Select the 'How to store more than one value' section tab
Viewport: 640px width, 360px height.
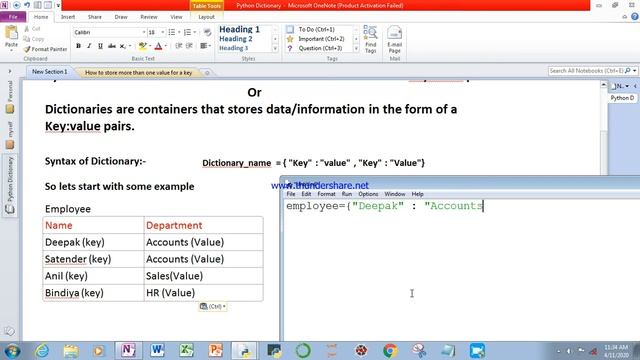[x=138, y=73]
